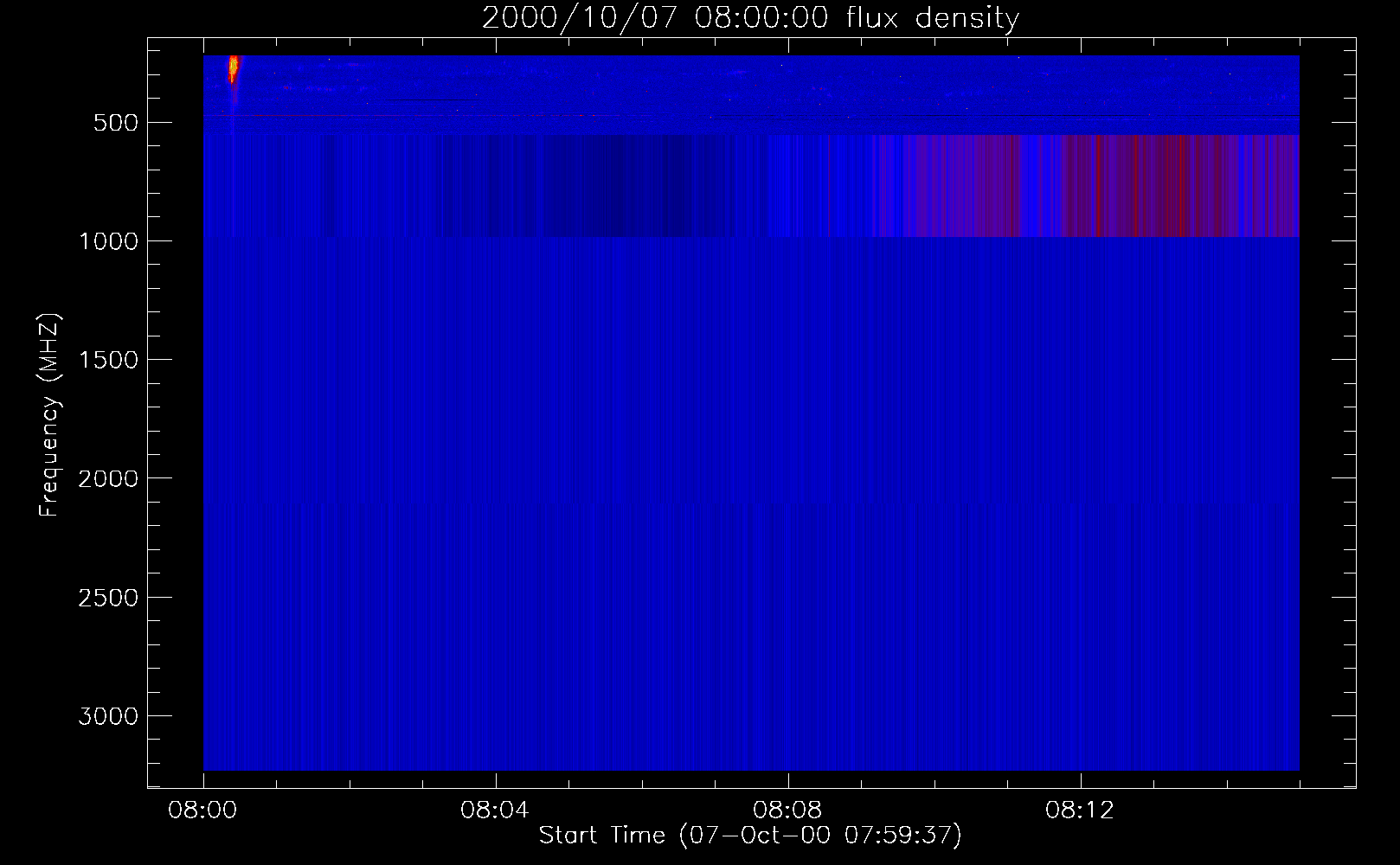Viewport: 1400px width, 865px height.
Task: Click the 08:08 time tick label
Action: point(787,811)
